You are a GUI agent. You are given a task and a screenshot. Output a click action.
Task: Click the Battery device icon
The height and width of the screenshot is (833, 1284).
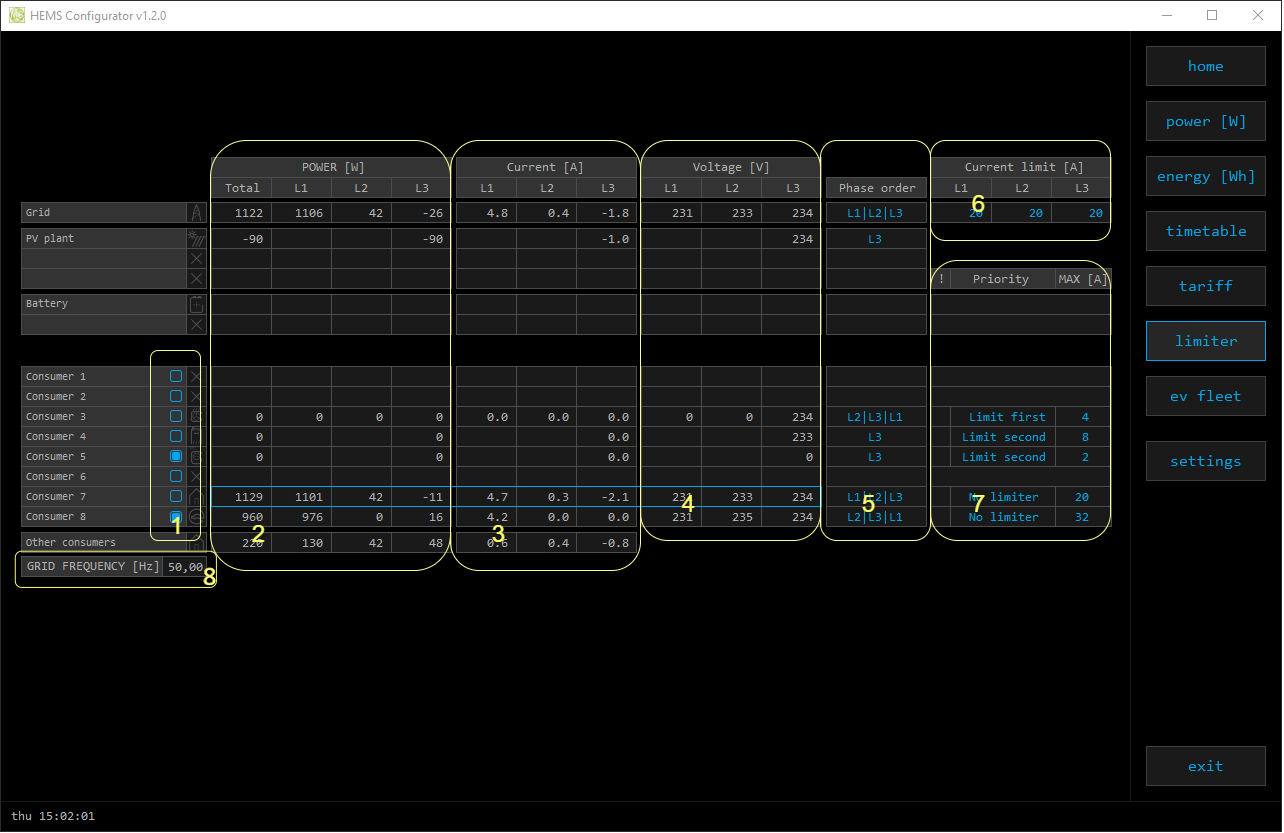coord(196,304)
